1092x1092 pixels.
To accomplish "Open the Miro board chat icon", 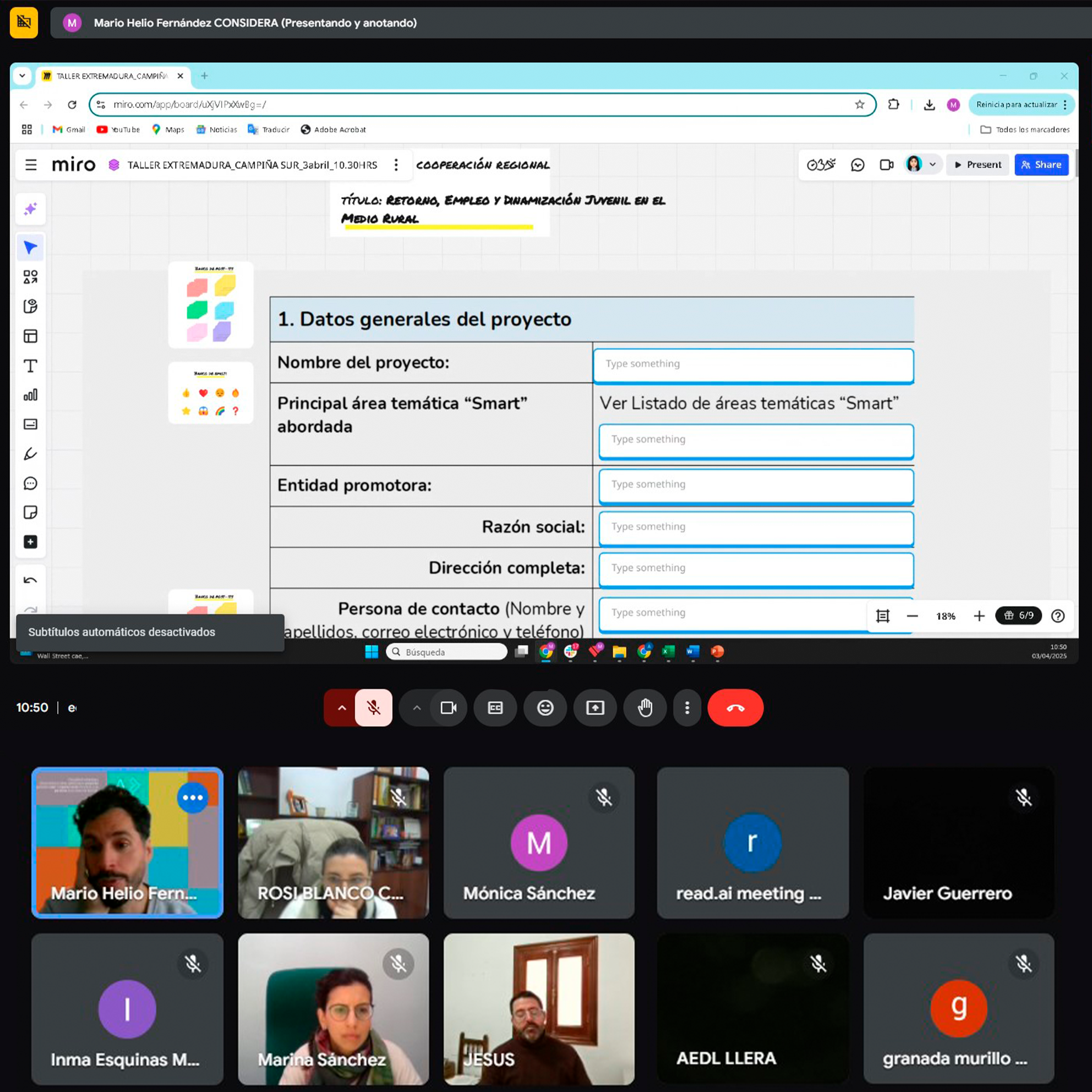I will coord(857,165).
